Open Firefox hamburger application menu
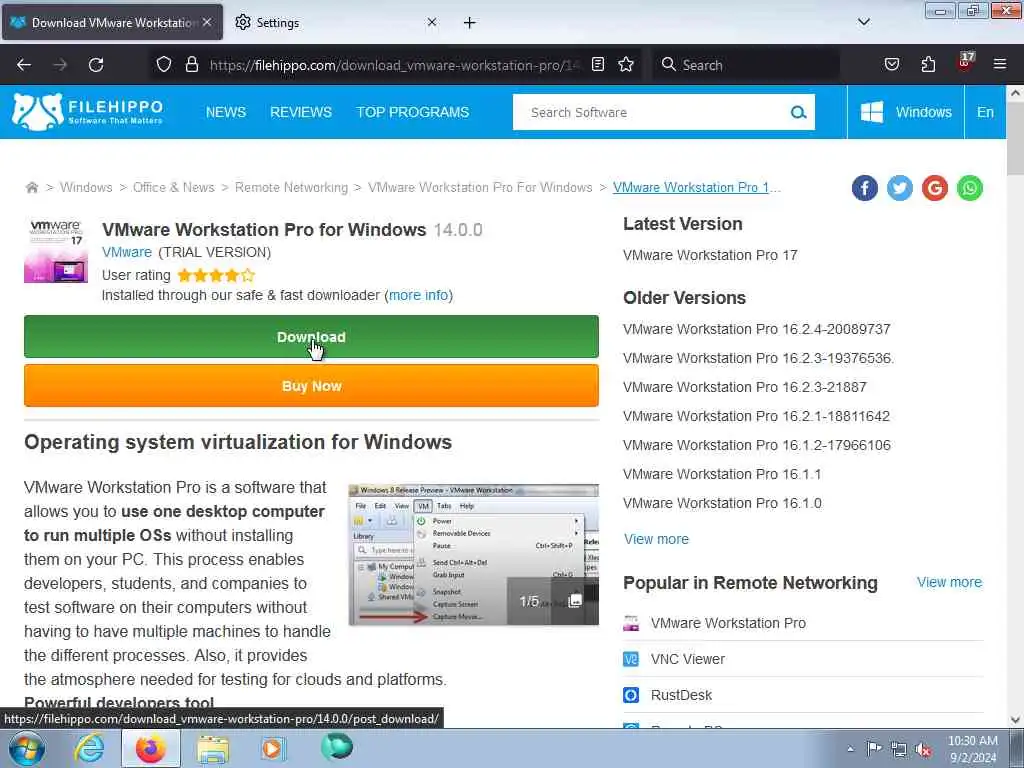 [x=999, y=64]
